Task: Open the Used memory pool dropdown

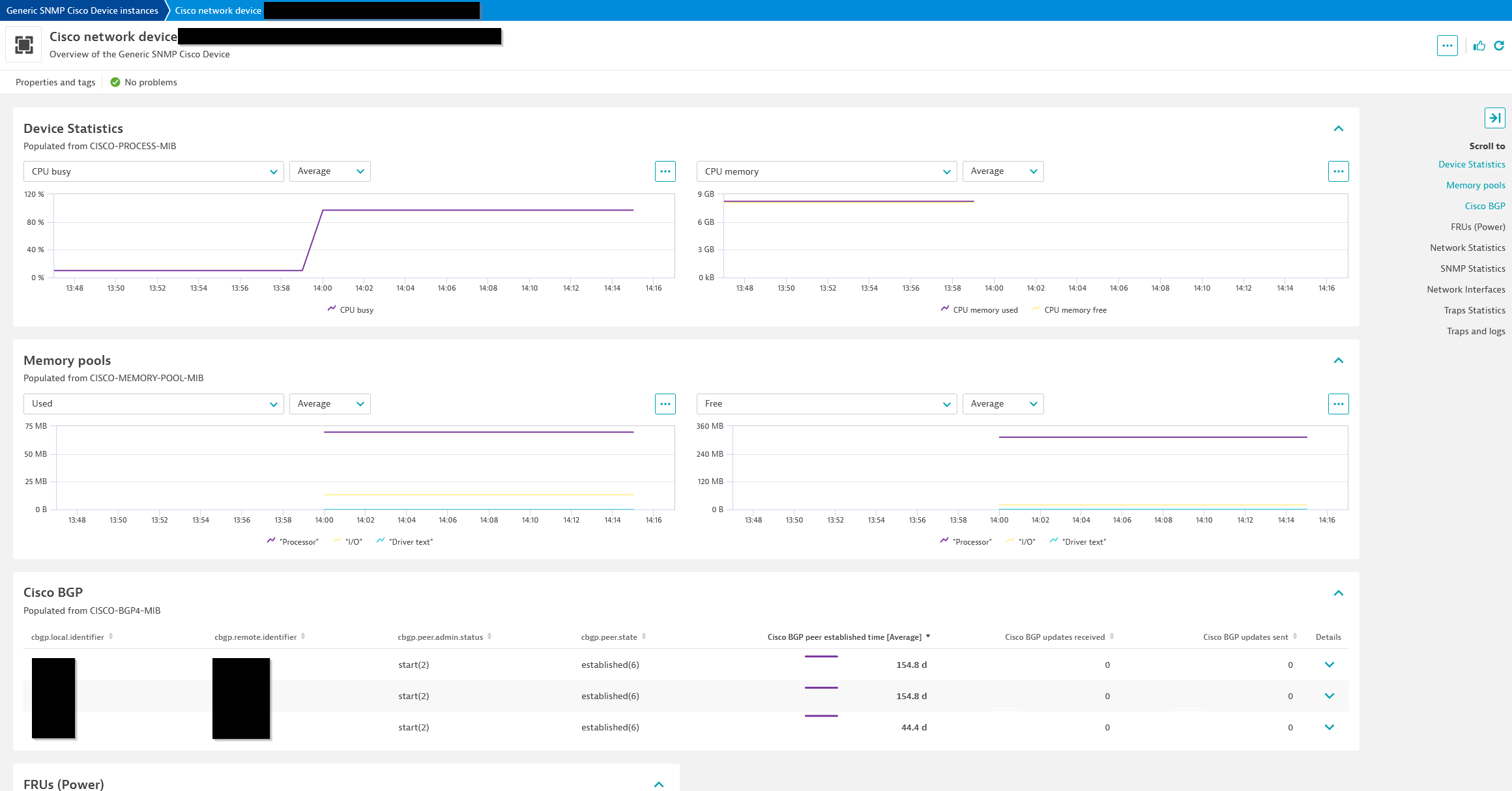Action: pos(154,404)
